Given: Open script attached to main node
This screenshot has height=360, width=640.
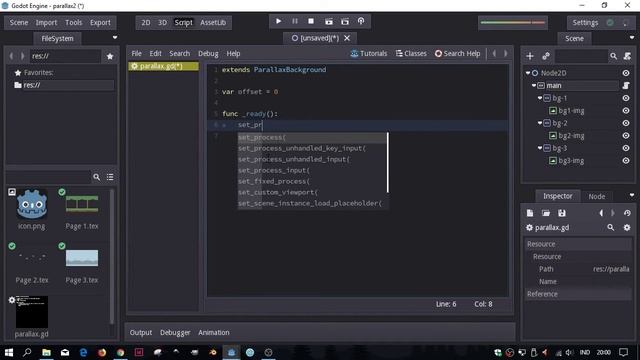Looking at the screenshot, I should [626, 85].
